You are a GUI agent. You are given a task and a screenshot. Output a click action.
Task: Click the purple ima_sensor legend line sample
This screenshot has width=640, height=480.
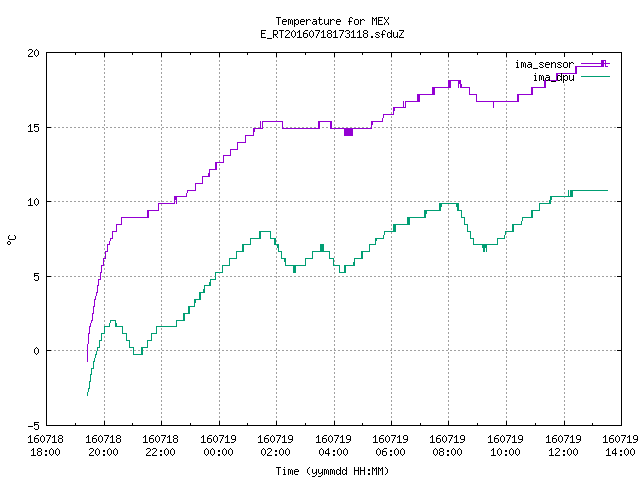click(595, 64)
